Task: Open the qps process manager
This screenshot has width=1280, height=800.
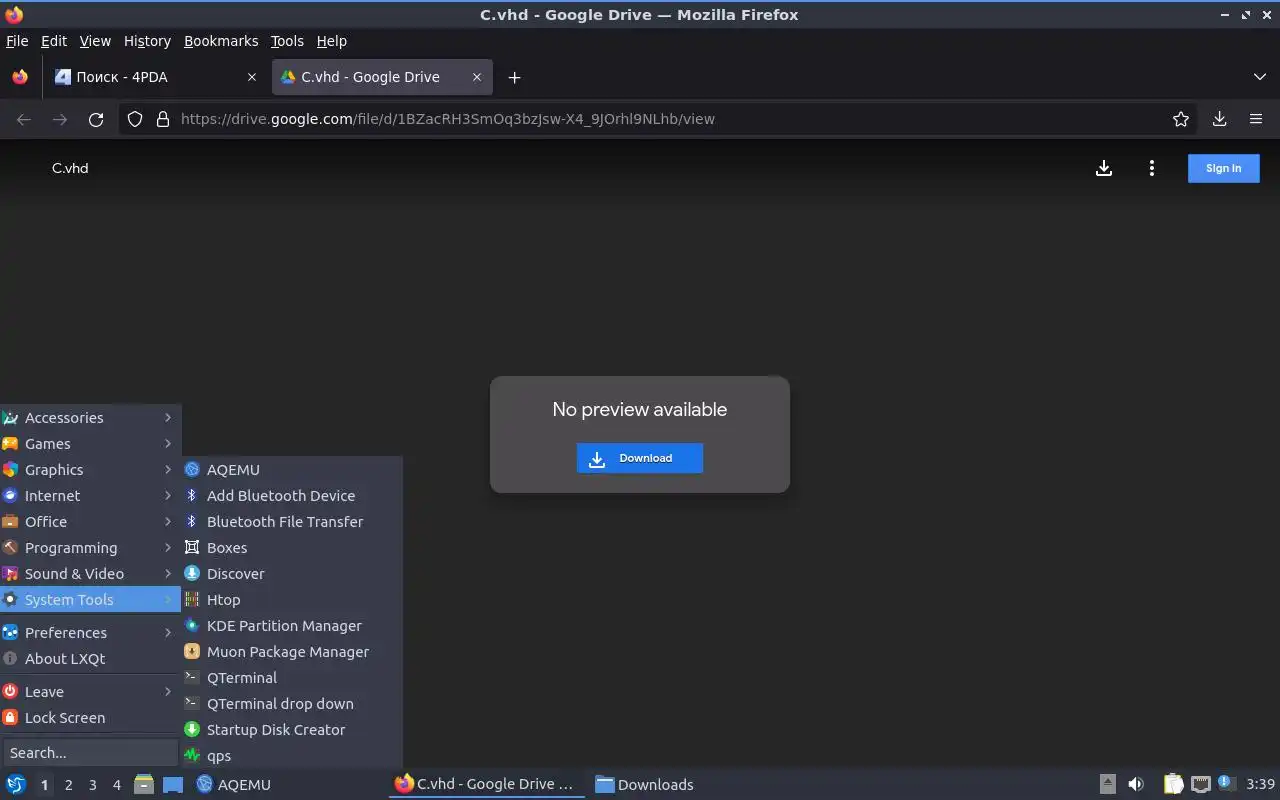Action: (292, 756)
